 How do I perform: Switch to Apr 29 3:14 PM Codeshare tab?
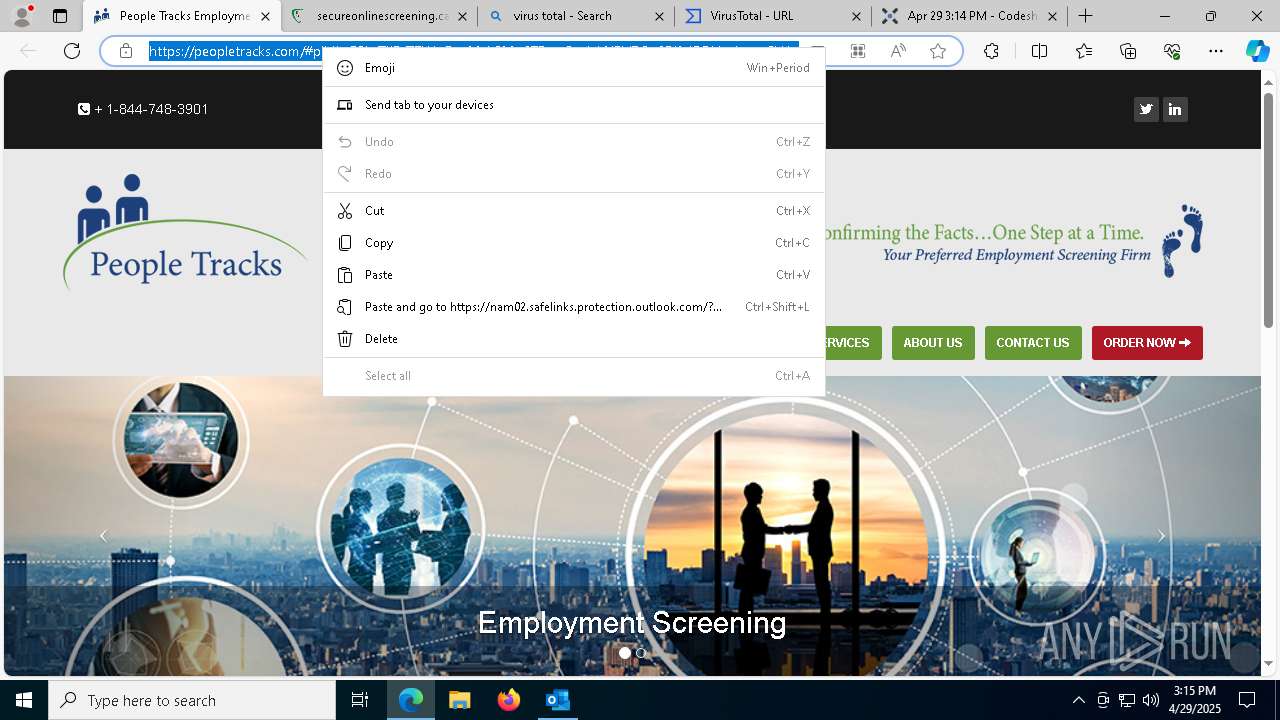point(970,16)
